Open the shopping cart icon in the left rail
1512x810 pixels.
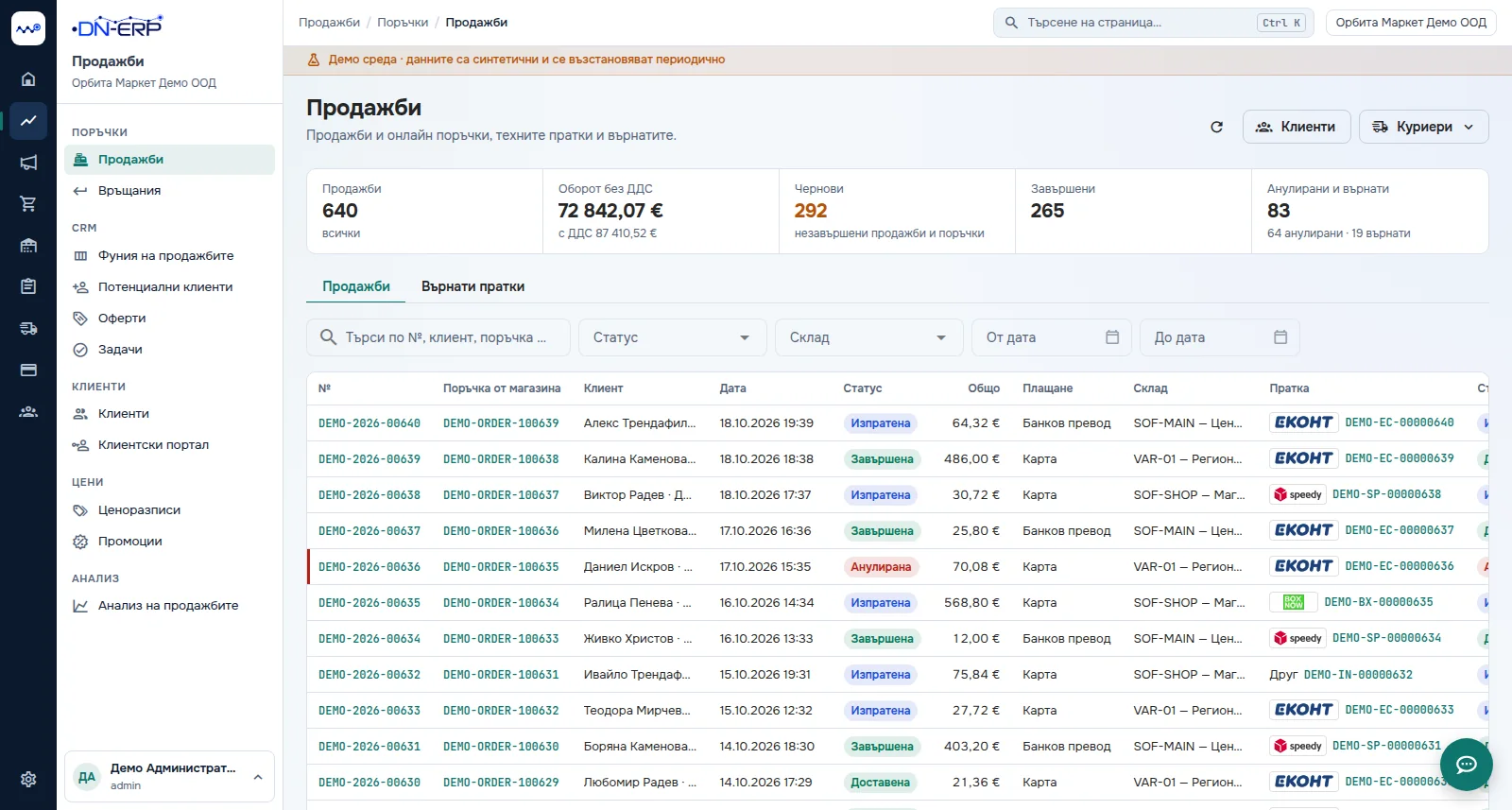pos(28,204)
